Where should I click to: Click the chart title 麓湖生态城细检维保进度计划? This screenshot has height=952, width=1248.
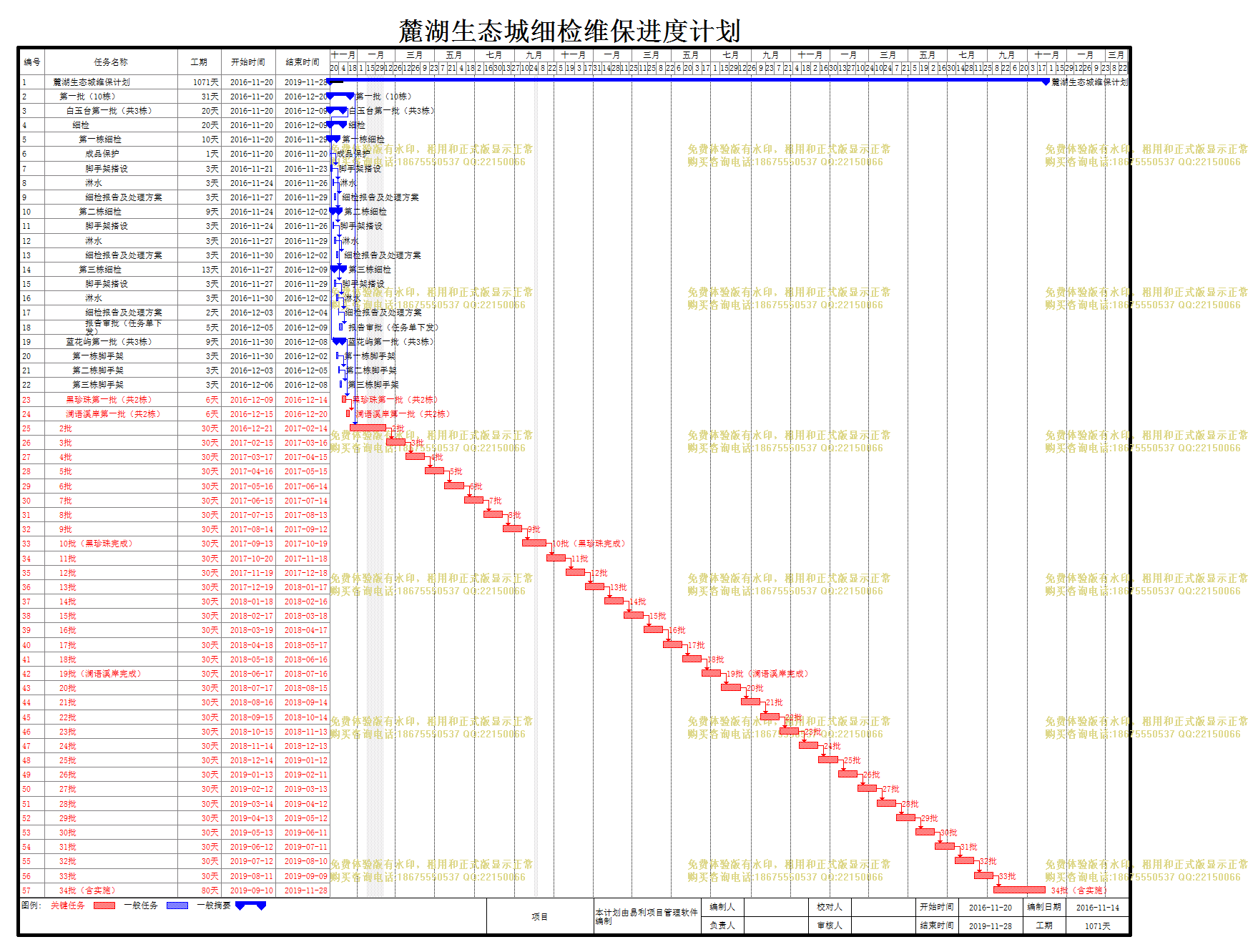[x=569, y=31]
